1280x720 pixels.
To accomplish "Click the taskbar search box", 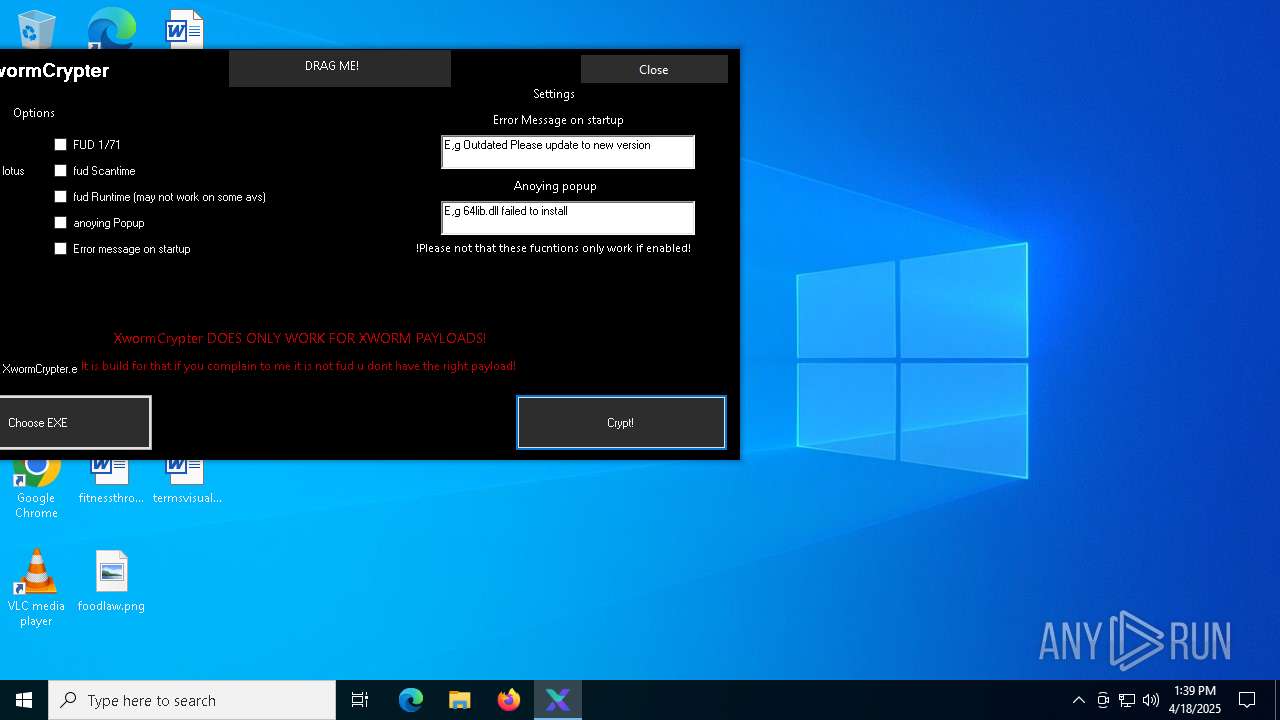I will pos(192,700).
